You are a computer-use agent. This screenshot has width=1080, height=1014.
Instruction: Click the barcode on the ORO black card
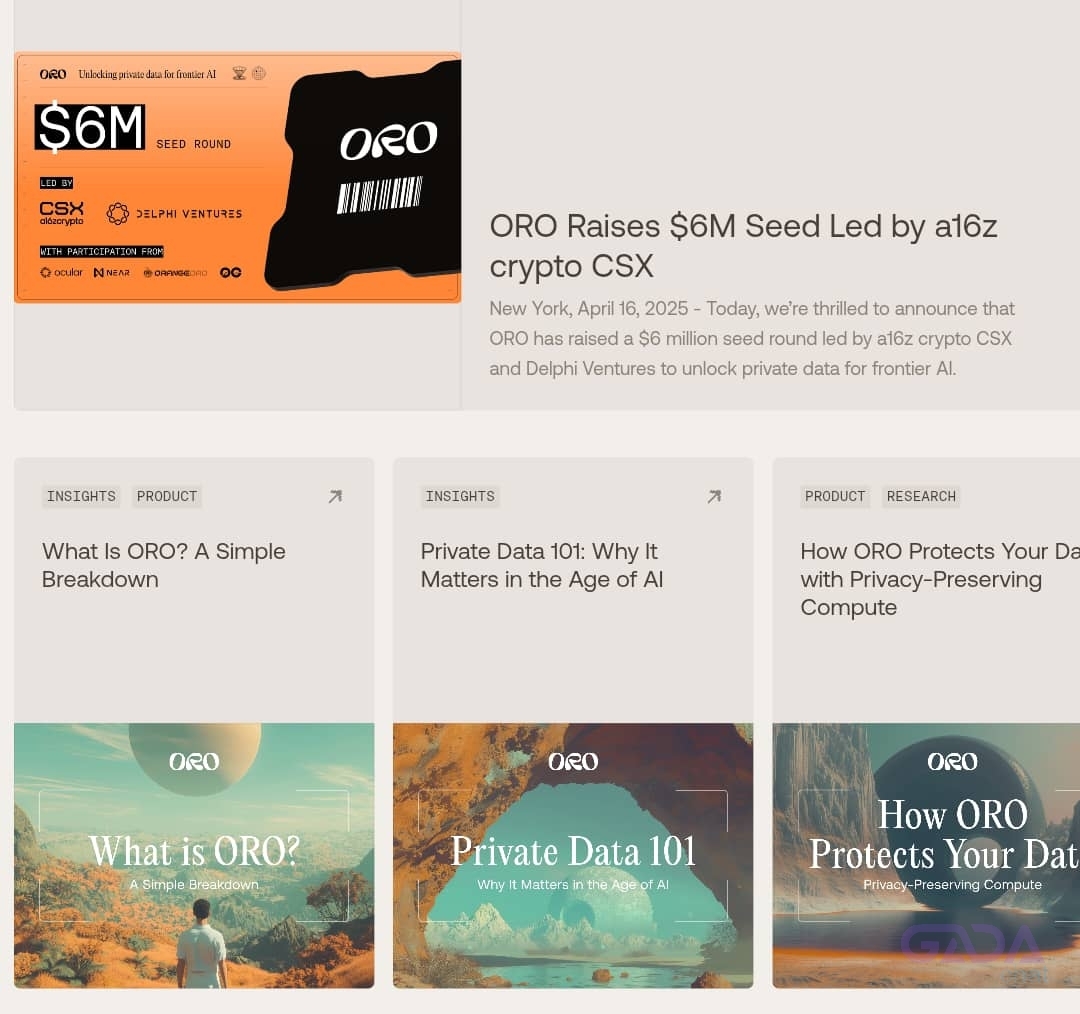(380, 194)
